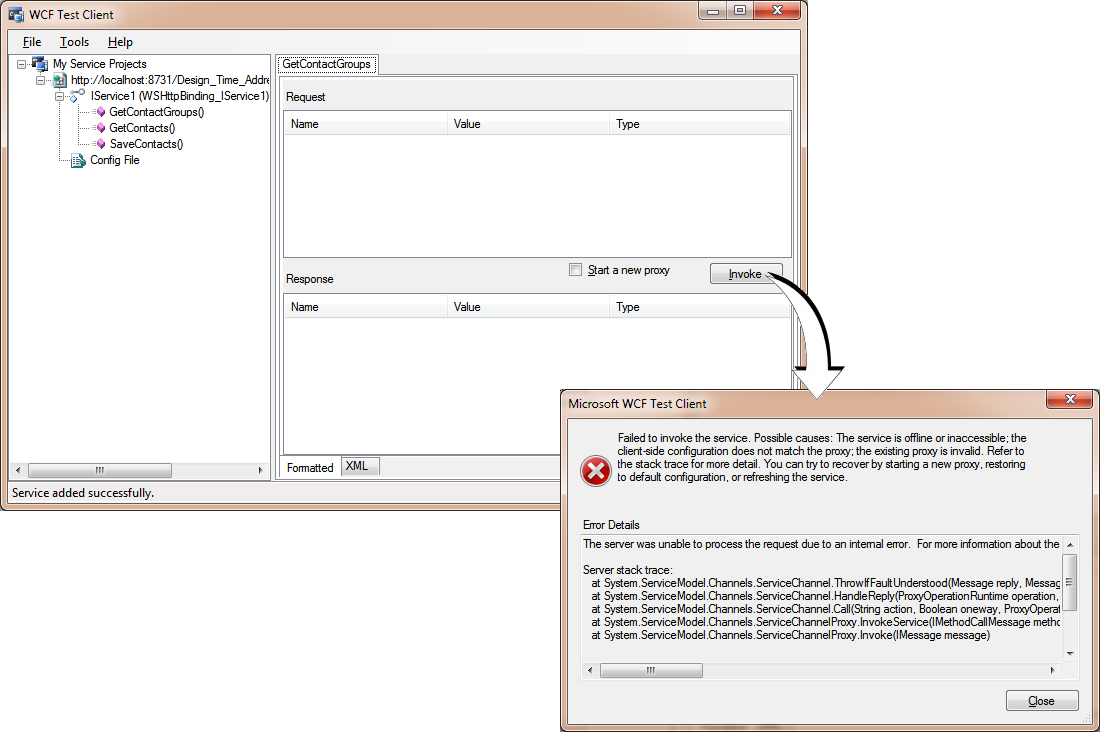The width and height of the screenshot is (1100, 732).
Task: Select the GetContactGroups tab
Action: tap(327, 65)
